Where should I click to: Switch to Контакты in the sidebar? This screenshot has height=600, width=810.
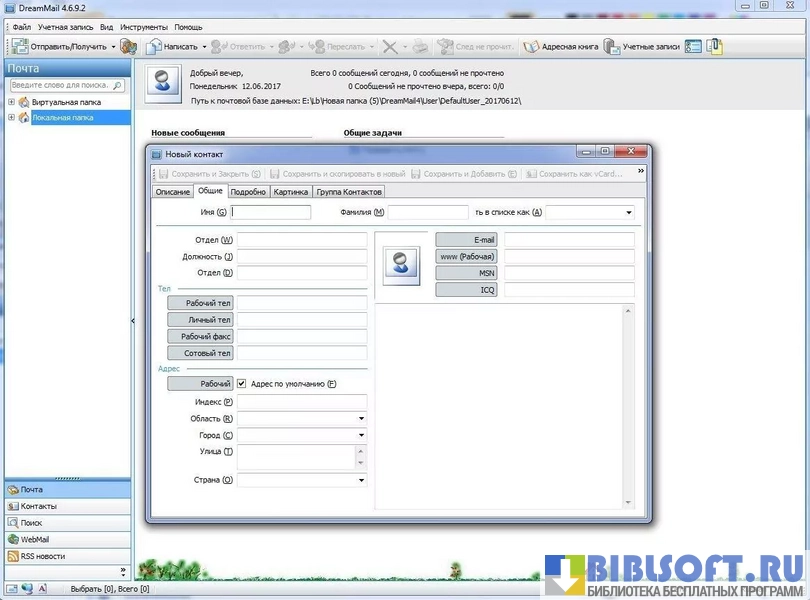pos(14,506)
